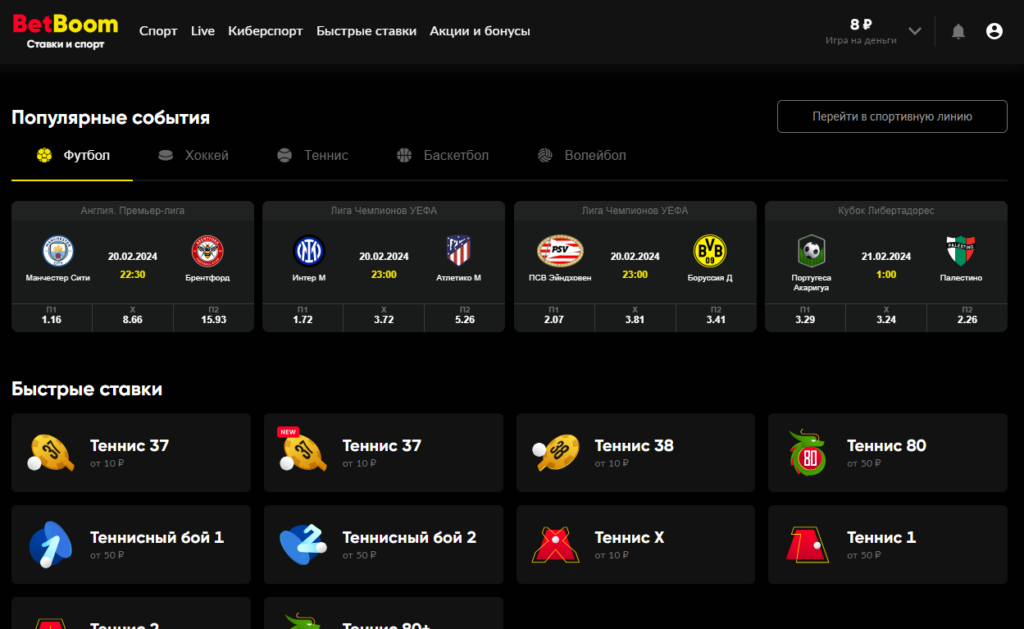Click match date 21.02.2024

[x=886, y=256]
